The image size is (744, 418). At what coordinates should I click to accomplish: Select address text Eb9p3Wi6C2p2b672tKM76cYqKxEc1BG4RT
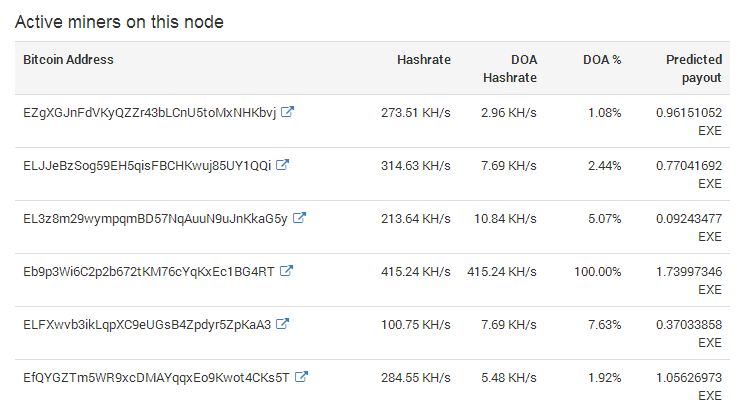click(x=149, y=272)
